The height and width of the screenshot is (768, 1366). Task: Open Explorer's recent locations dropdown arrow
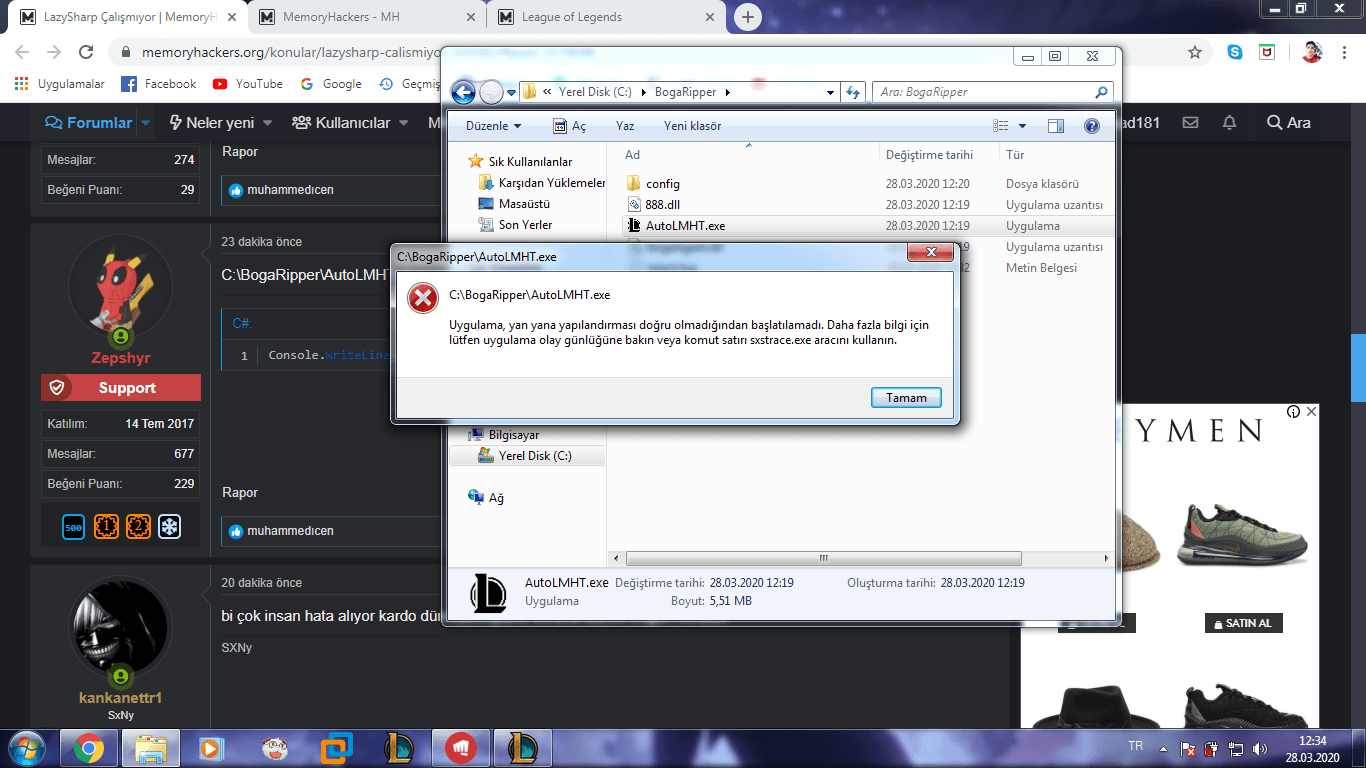click(511, 92)
